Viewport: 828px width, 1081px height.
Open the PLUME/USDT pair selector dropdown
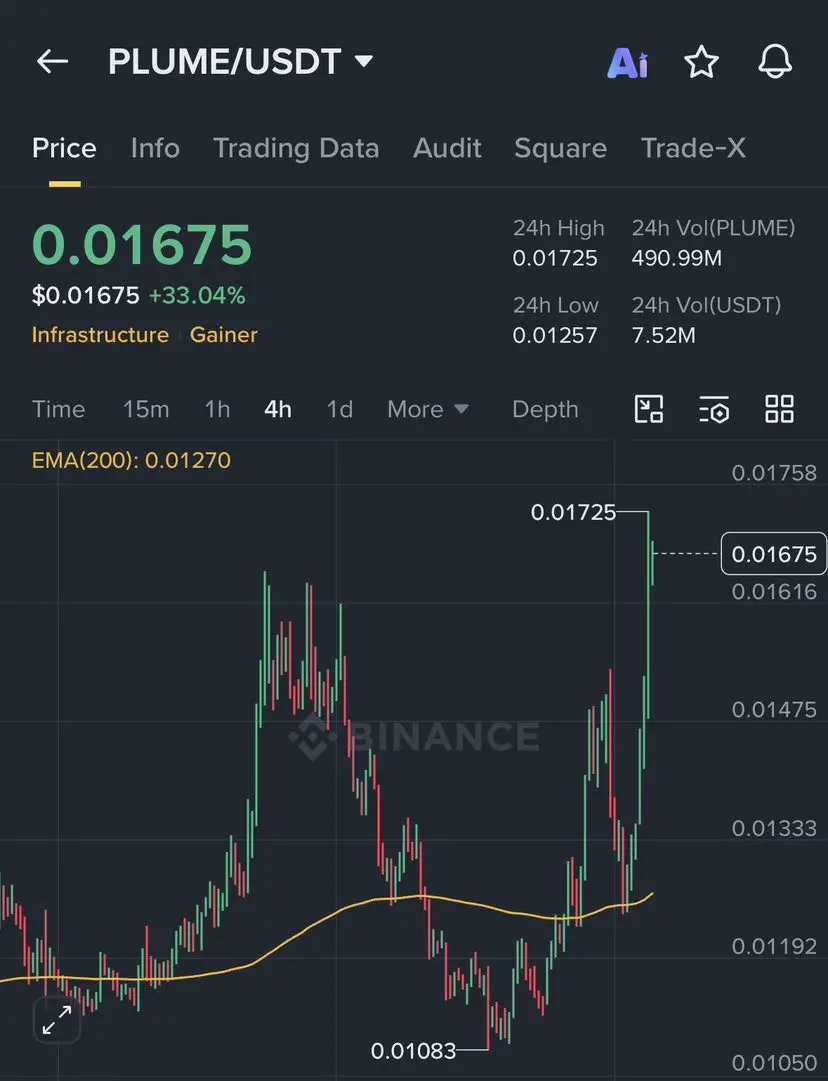point(241,61)
